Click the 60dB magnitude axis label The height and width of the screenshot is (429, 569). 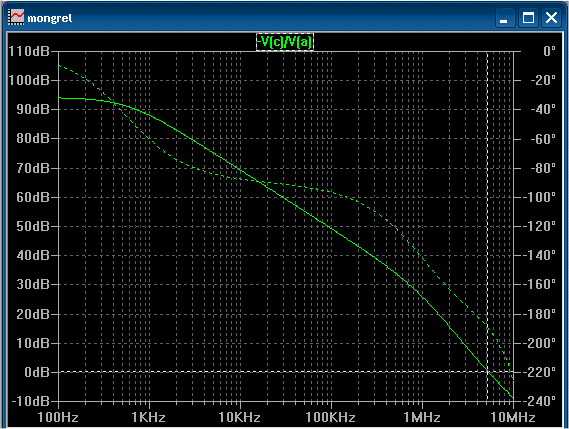33,197
